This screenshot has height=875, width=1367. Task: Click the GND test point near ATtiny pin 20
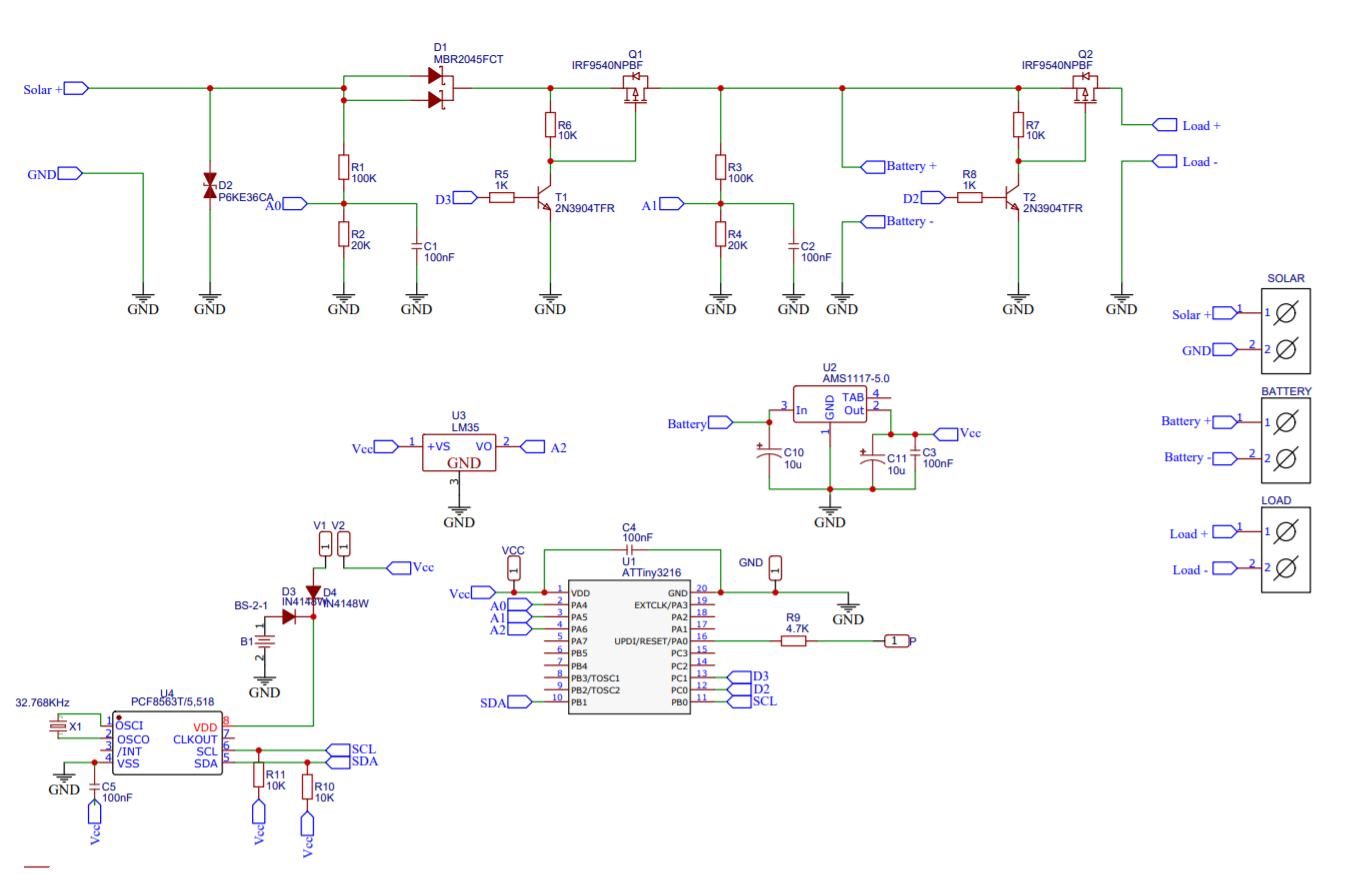click(x=775, y=568)
